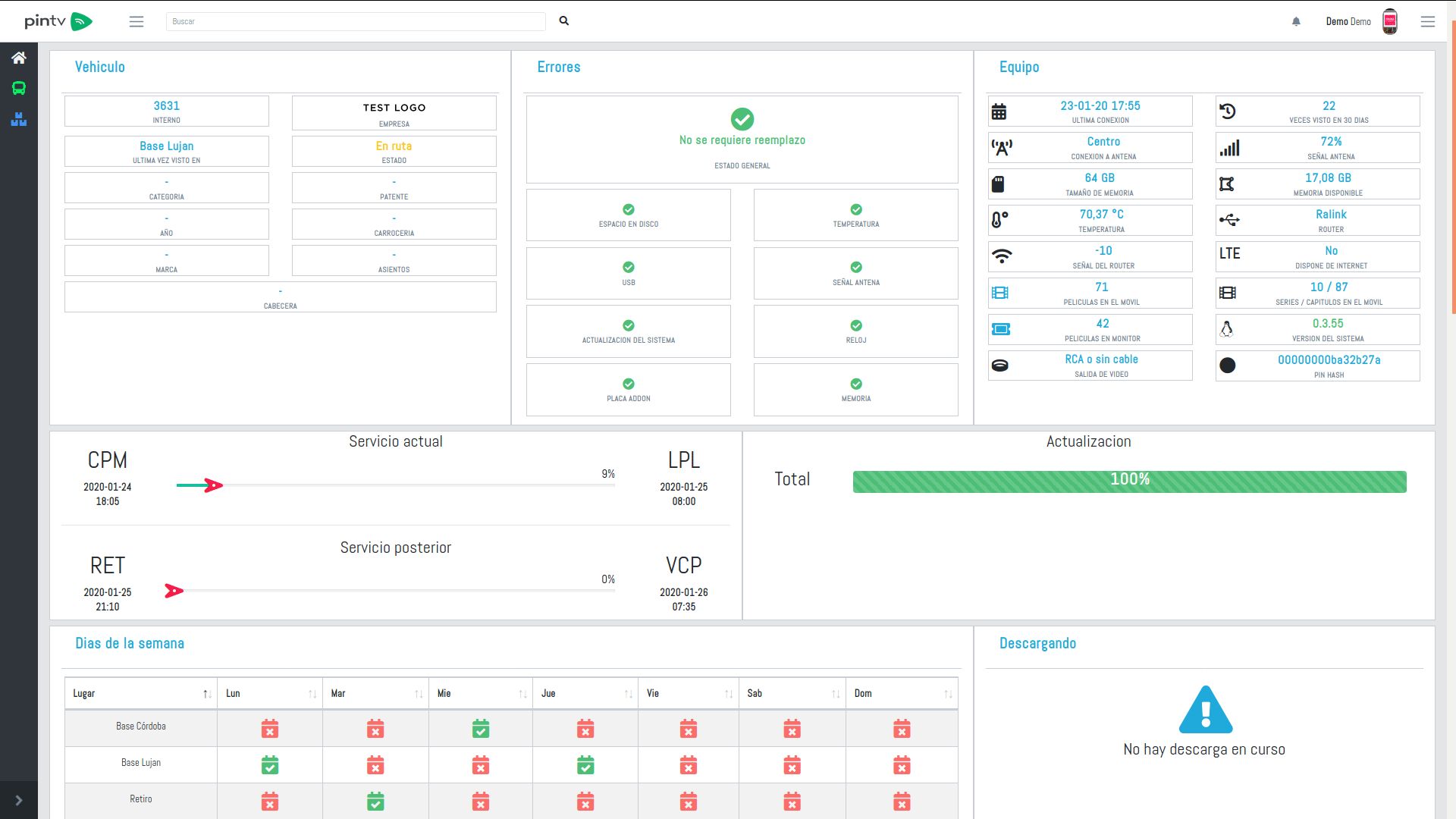Open the right-side hamburger menu
1456x819 pixels.
(x=1427, y=22)
